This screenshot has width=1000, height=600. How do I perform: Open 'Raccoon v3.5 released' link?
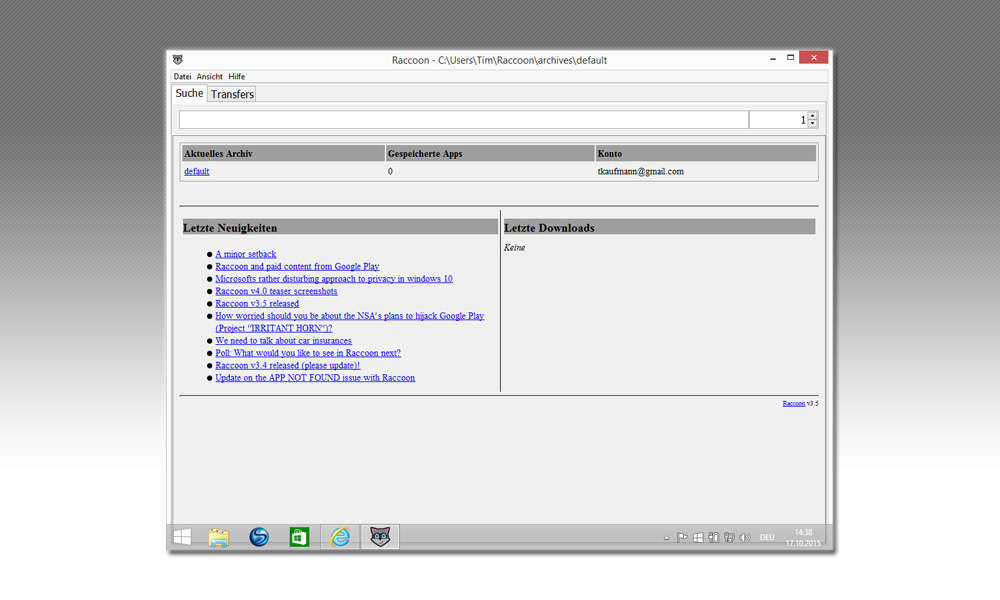click(x=257, y=304)
